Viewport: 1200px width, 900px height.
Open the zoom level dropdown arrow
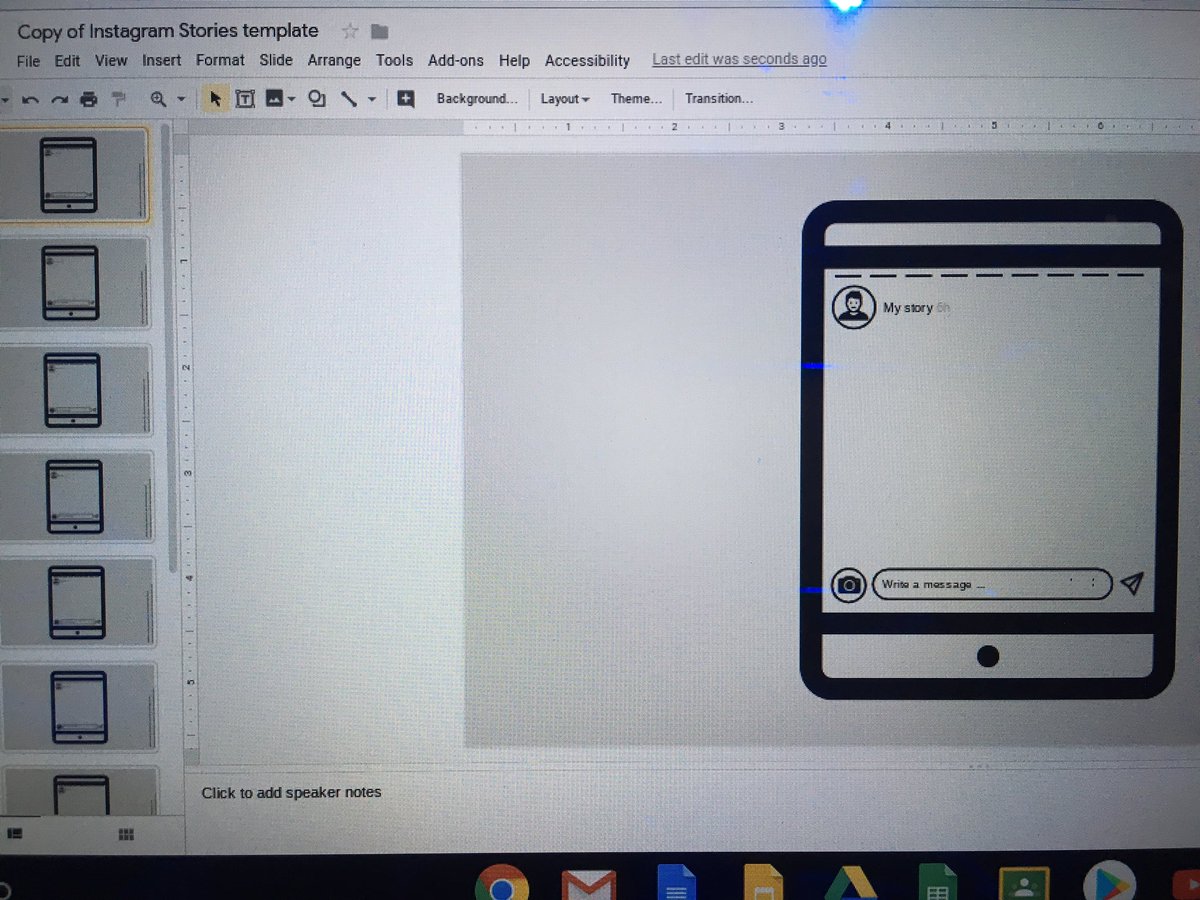(181, 99)
